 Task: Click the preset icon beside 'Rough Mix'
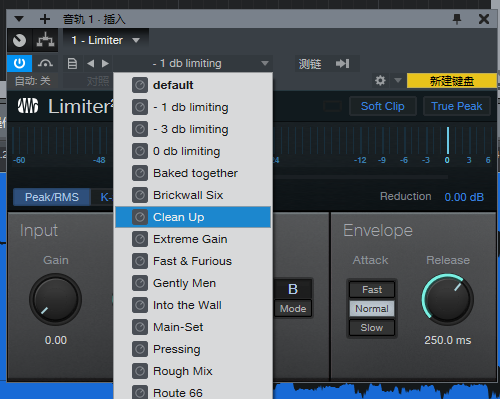pyautogui.click(x=140, y=371)
